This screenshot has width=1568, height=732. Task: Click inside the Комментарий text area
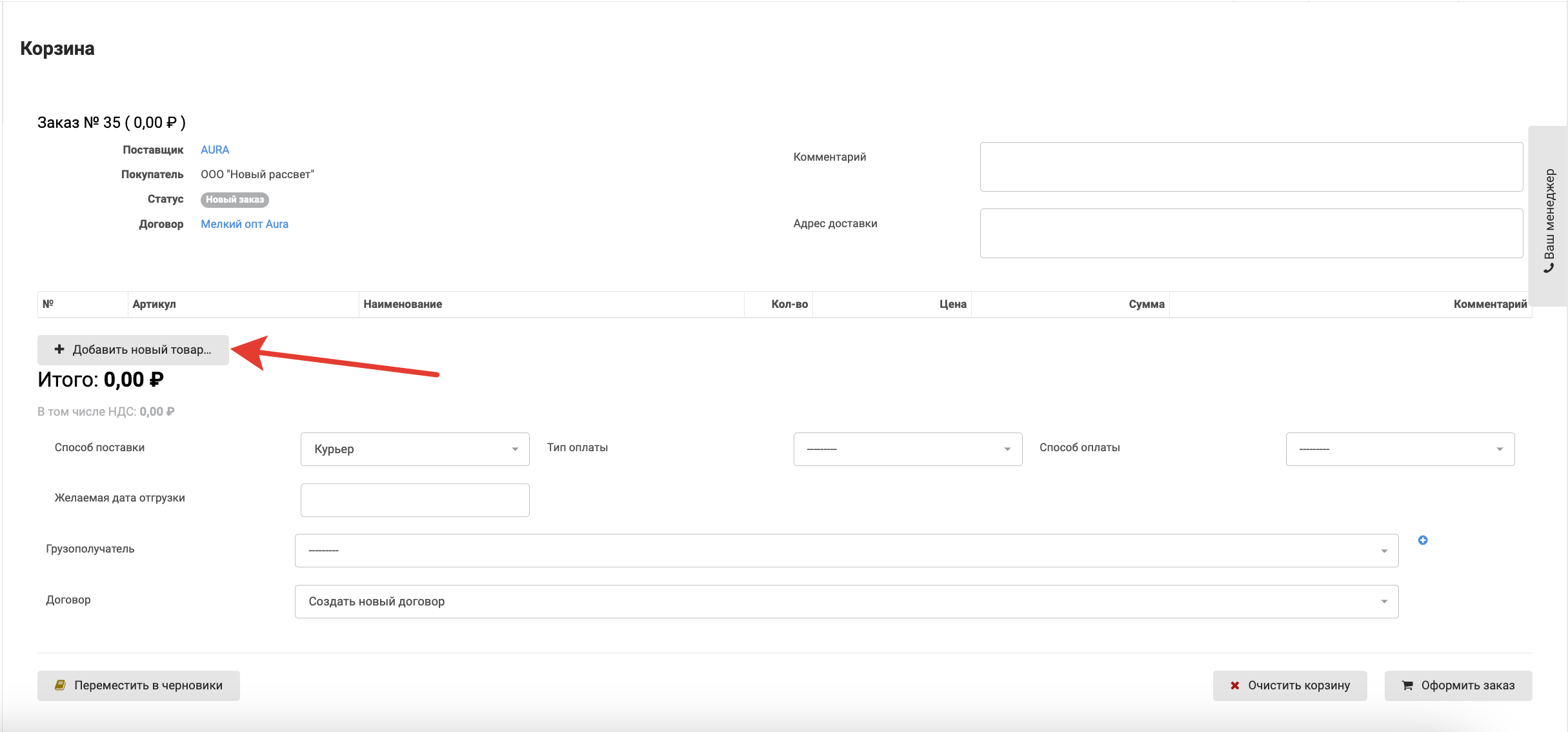[1251, 167]
